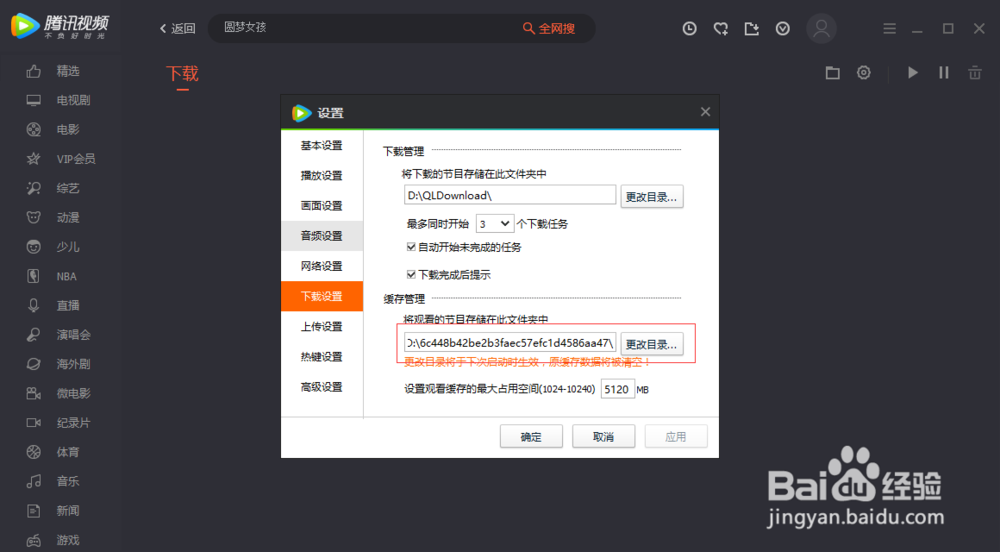The image size is (1000, 552).
Task: Click the 全网搜 search button
Action: 549,29
